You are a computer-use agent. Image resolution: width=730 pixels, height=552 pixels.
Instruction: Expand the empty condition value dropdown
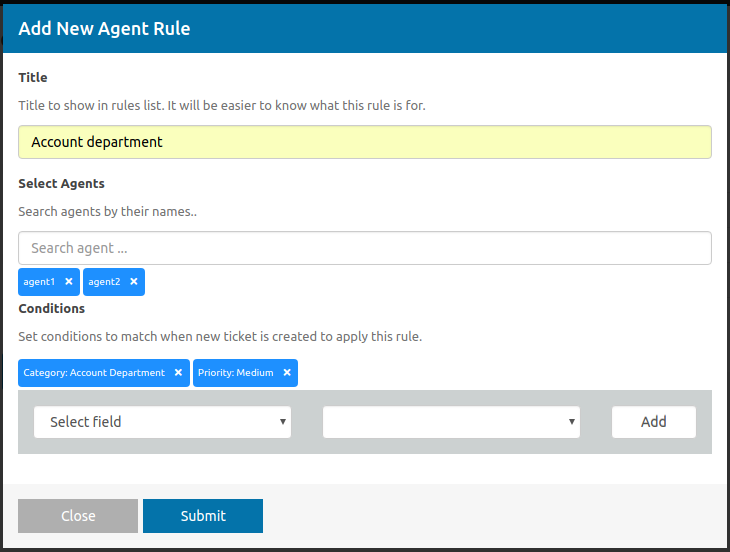[x=451, y=422]
